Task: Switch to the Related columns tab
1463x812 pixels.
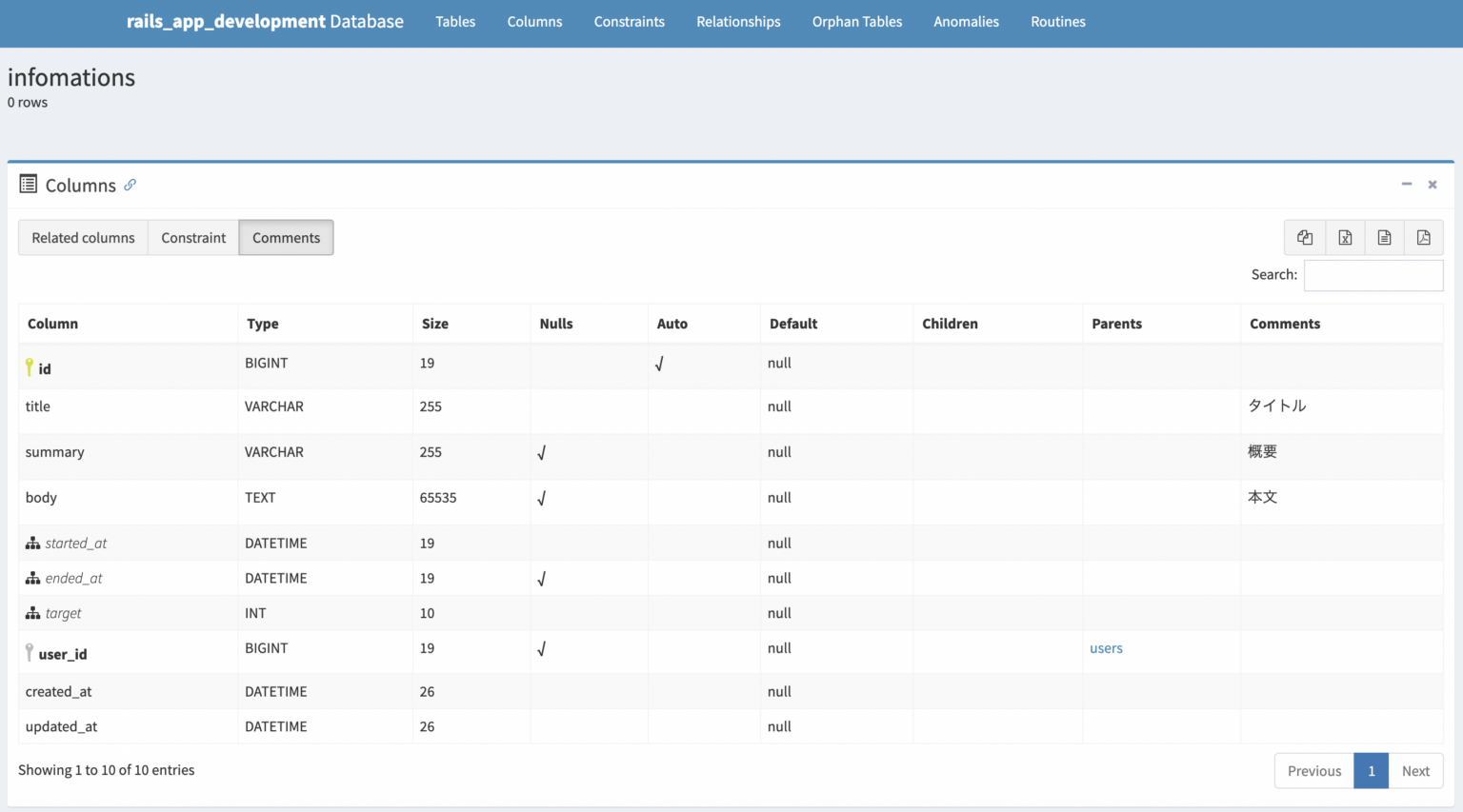Action: tap(83, 237)
